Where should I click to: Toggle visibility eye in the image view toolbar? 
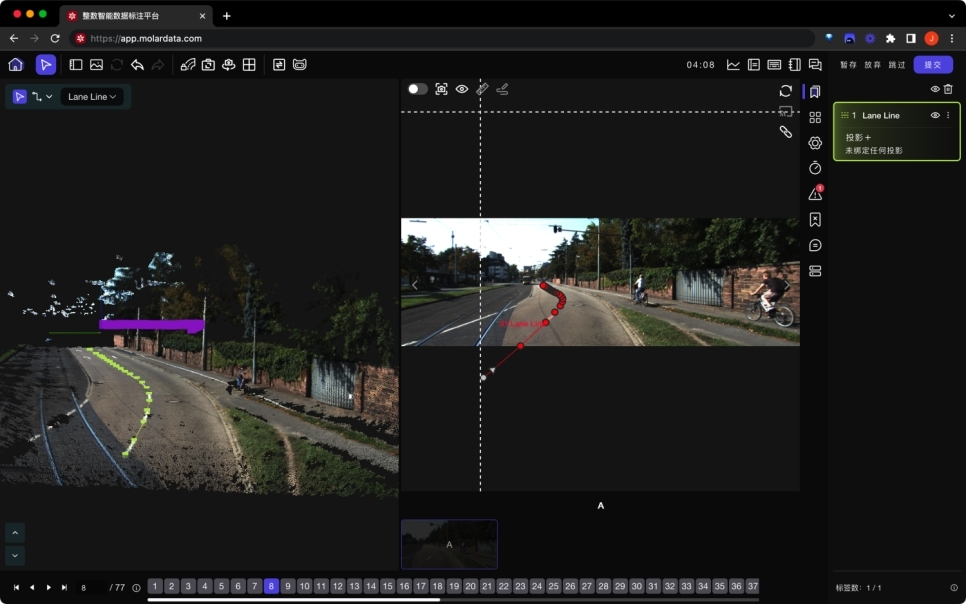(x=462, y=89)
